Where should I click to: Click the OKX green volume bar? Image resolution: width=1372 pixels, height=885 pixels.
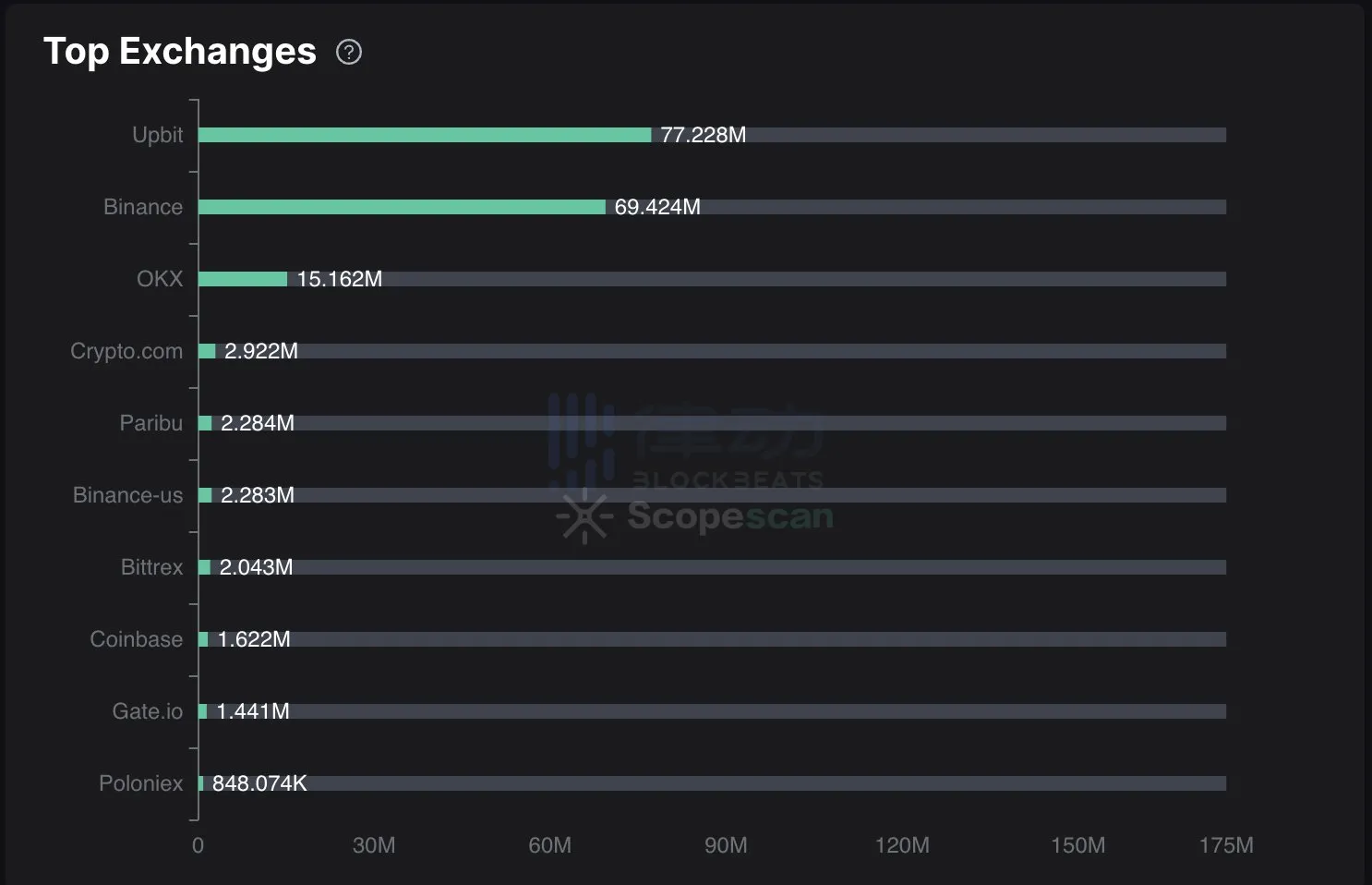[243, 279]
